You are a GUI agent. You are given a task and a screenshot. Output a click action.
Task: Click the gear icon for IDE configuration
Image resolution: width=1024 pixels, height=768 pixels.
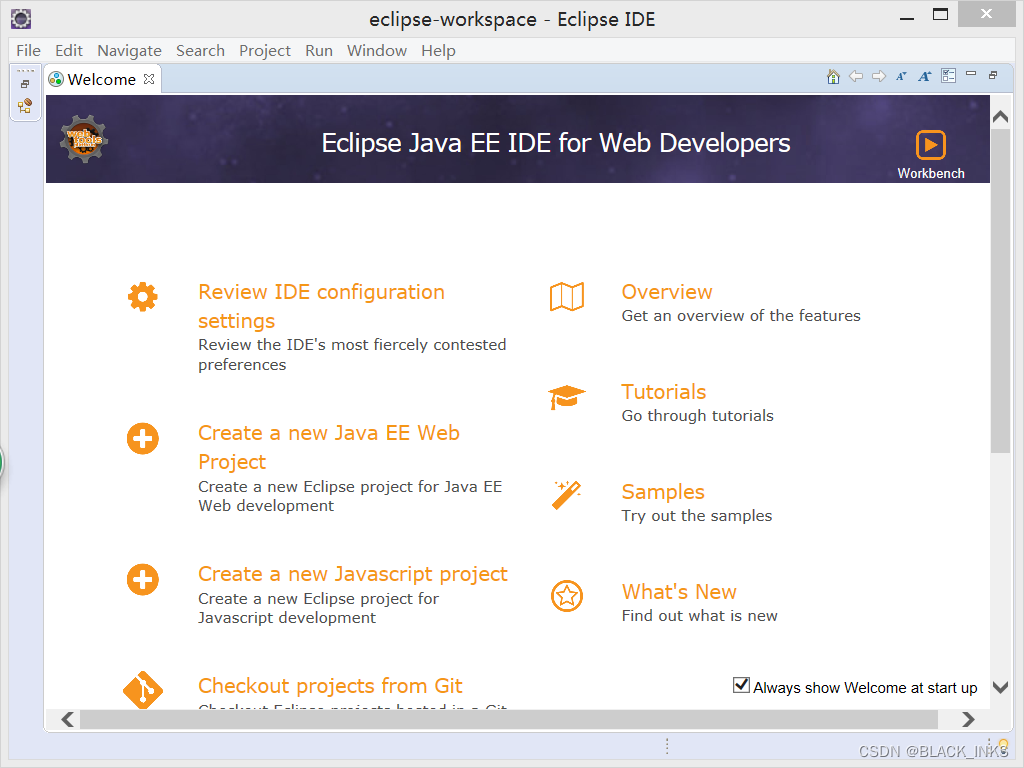click(x=142, y=297)
